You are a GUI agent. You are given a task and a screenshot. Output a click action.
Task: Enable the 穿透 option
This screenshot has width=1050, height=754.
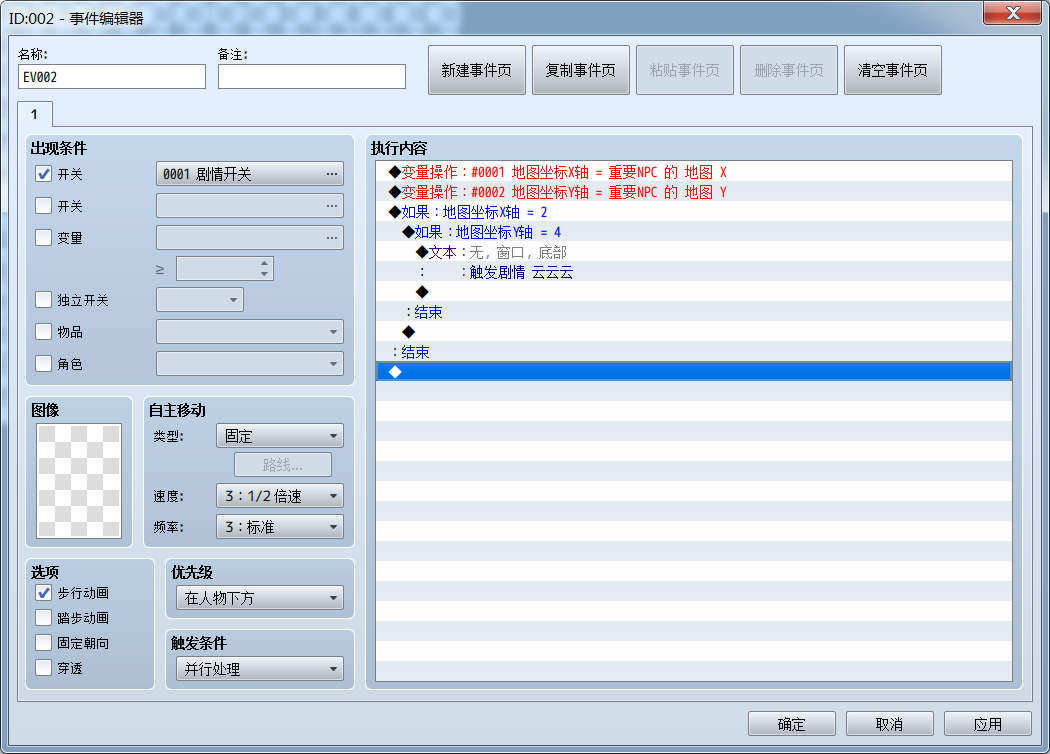(44, 668)
